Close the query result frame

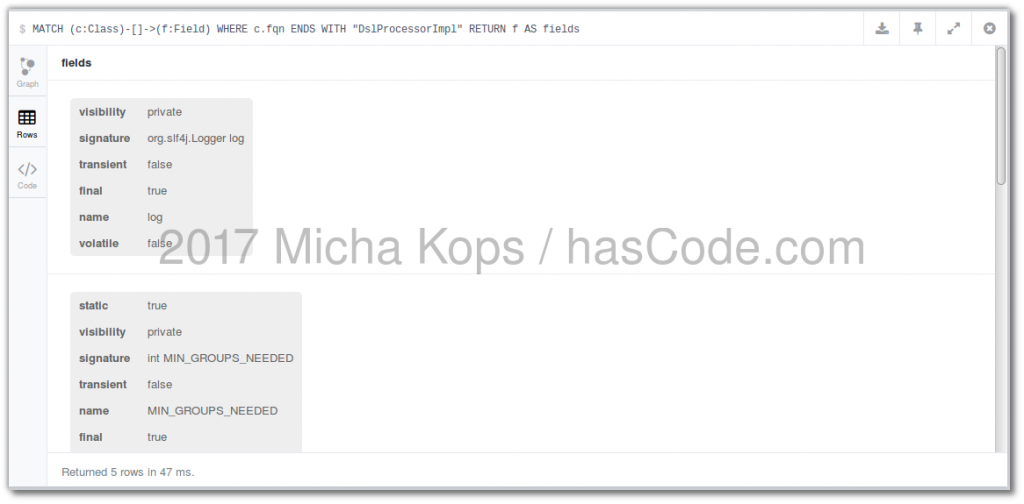(990, 29)
